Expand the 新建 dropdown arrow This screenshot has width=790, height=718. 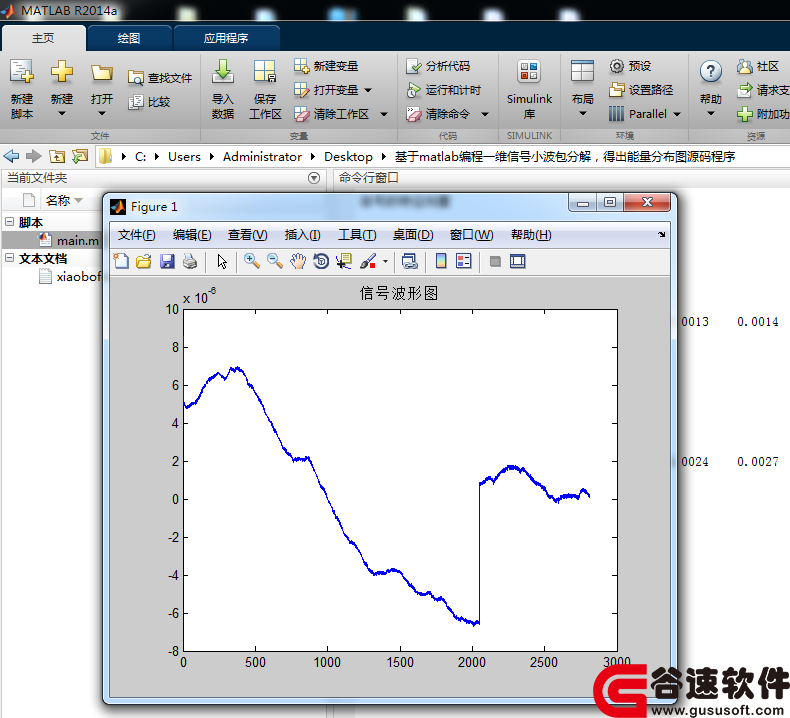[x=61, y=114]
